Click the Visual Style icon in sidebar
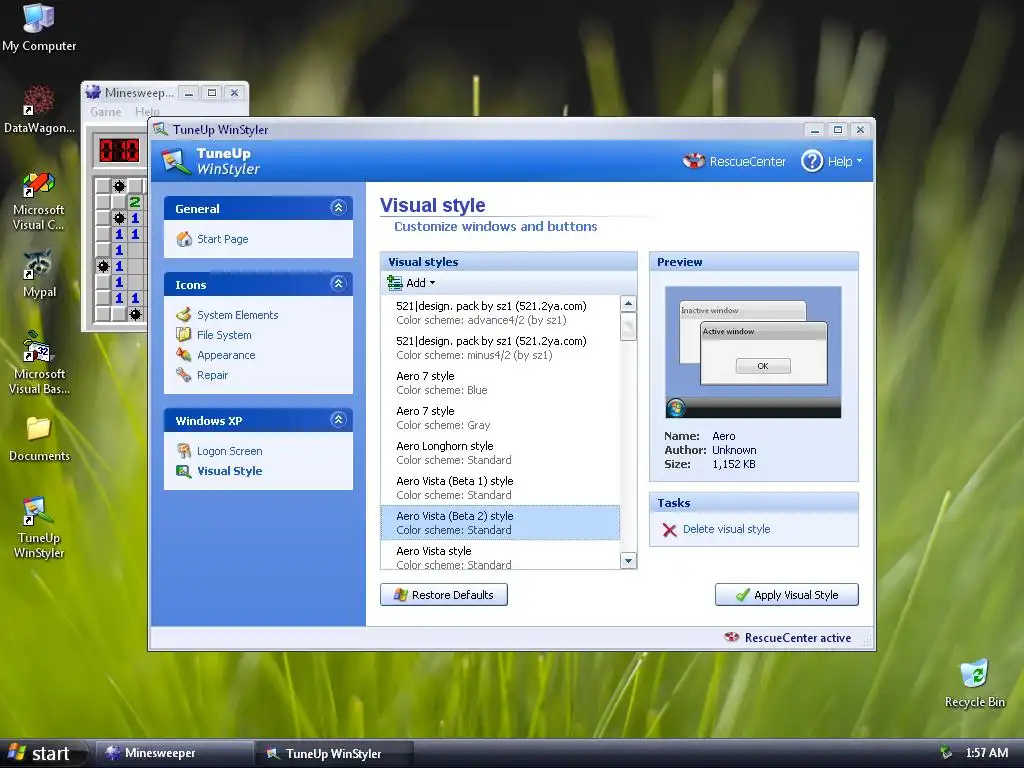 [184, 471]
